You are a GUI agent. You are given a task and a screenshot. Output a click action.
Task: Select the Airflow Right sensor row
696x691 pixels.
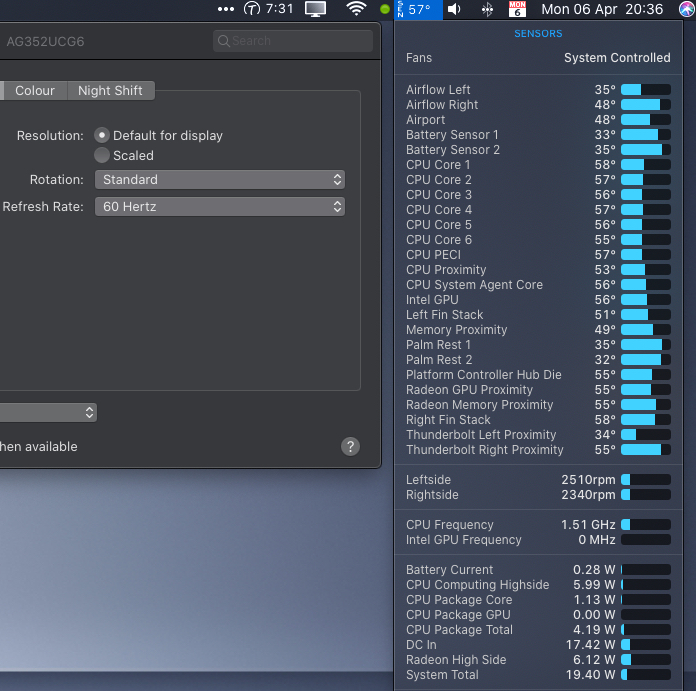[538, 105]
